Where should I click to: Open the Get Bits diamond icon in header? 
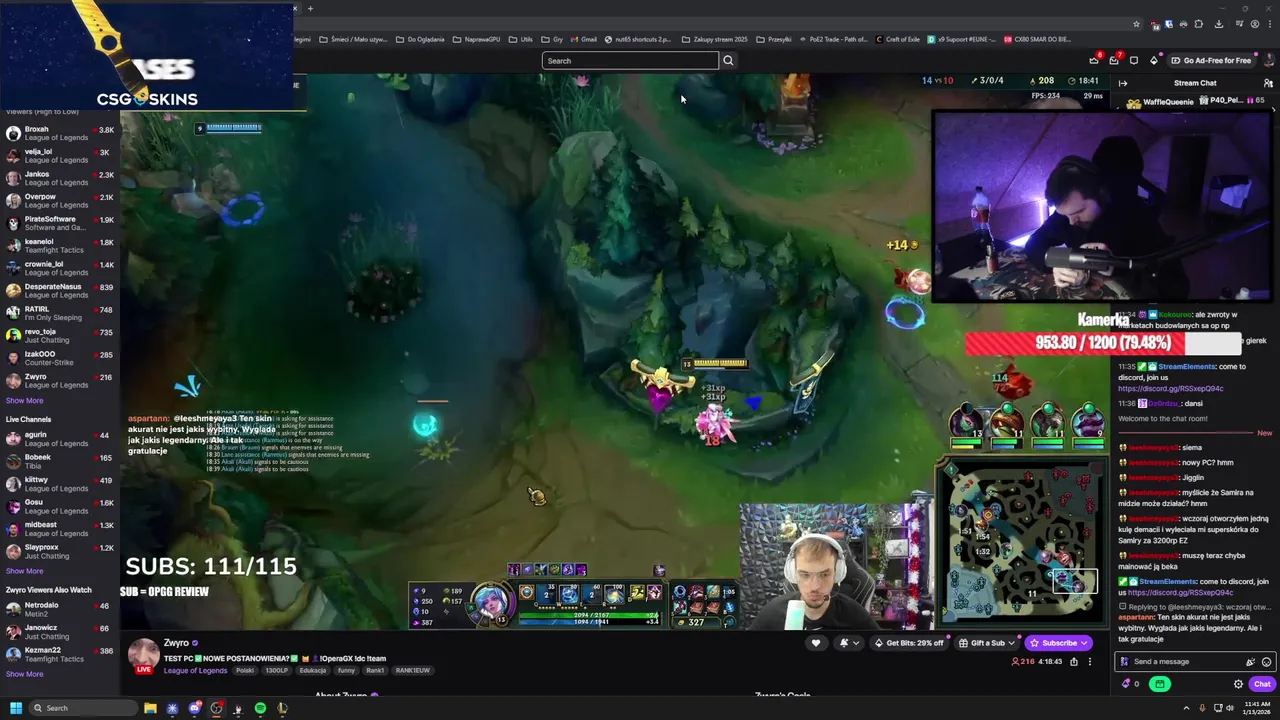(x=1154, y=60)
